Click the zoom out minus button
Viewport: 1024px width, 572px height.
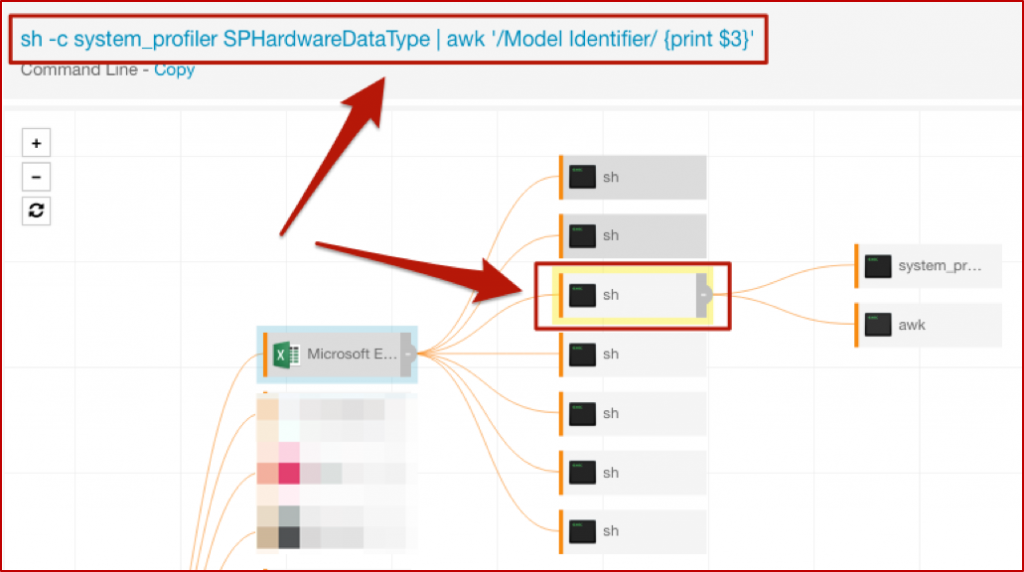[36, 177]
